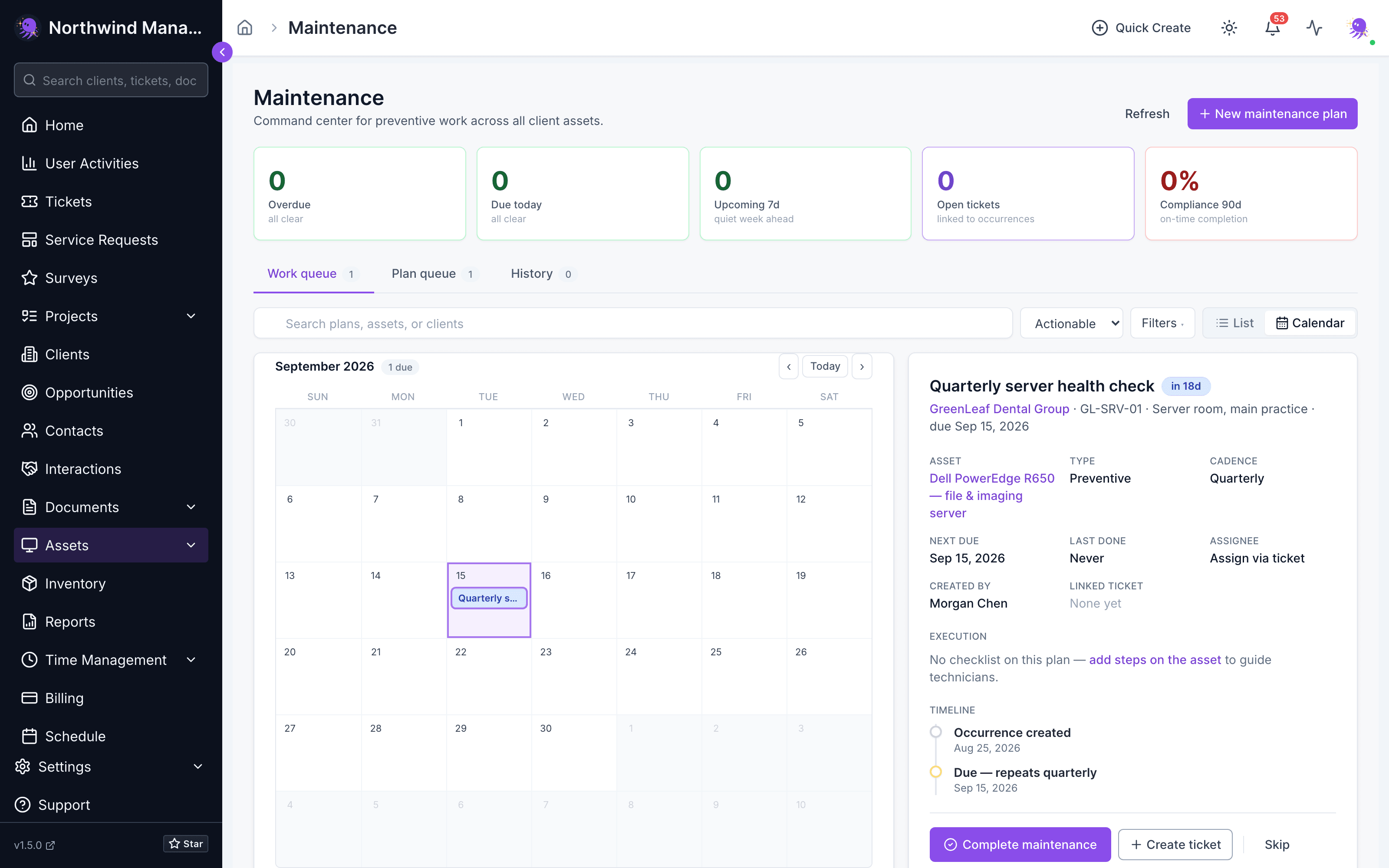
Task: Select the Work queue tab
Action: [x=313, y=274]
